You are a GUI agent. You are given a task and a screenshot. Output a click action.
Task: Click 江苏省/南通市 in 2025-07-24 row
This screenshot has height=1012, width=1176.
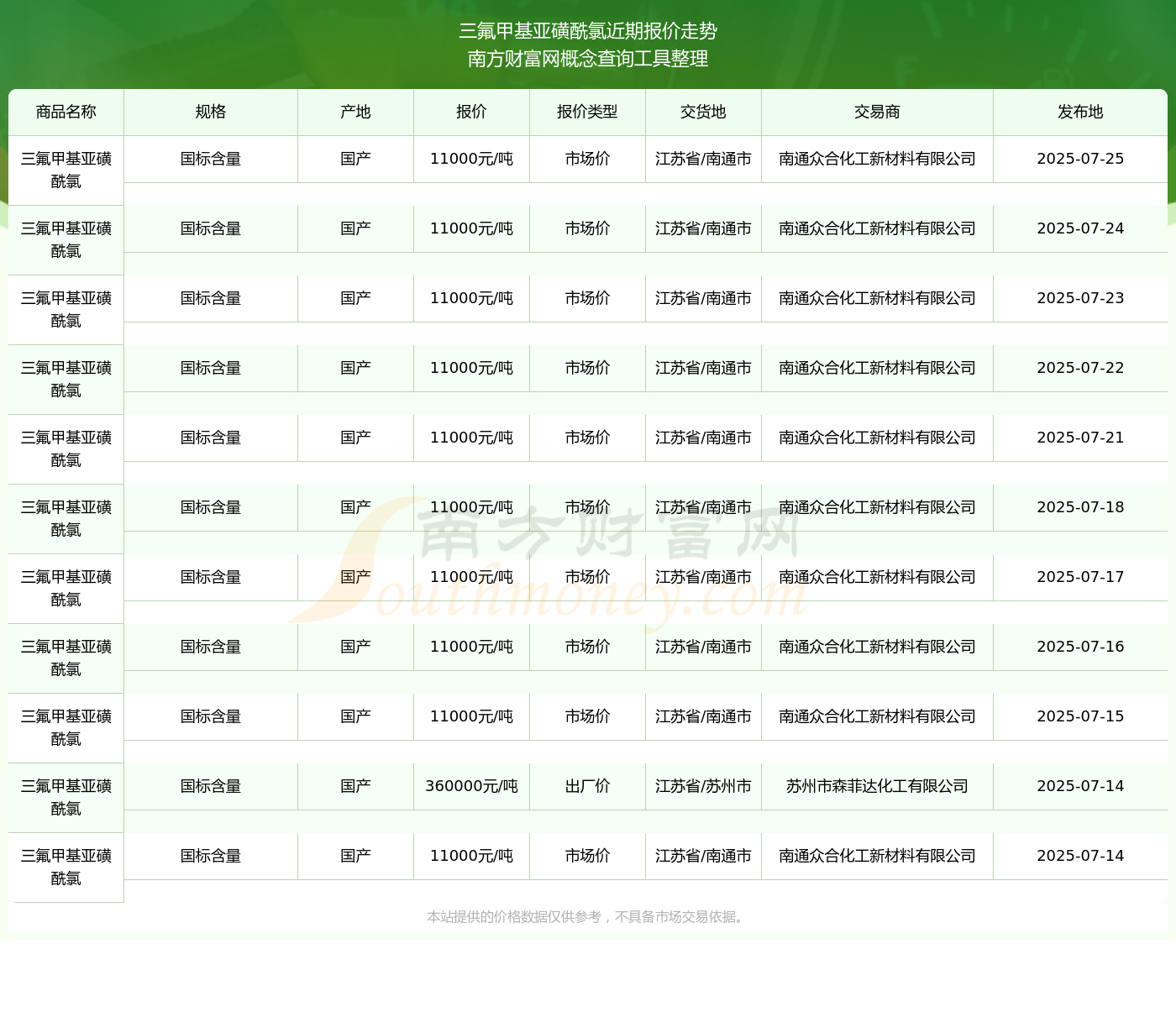(x=704, y=228)
